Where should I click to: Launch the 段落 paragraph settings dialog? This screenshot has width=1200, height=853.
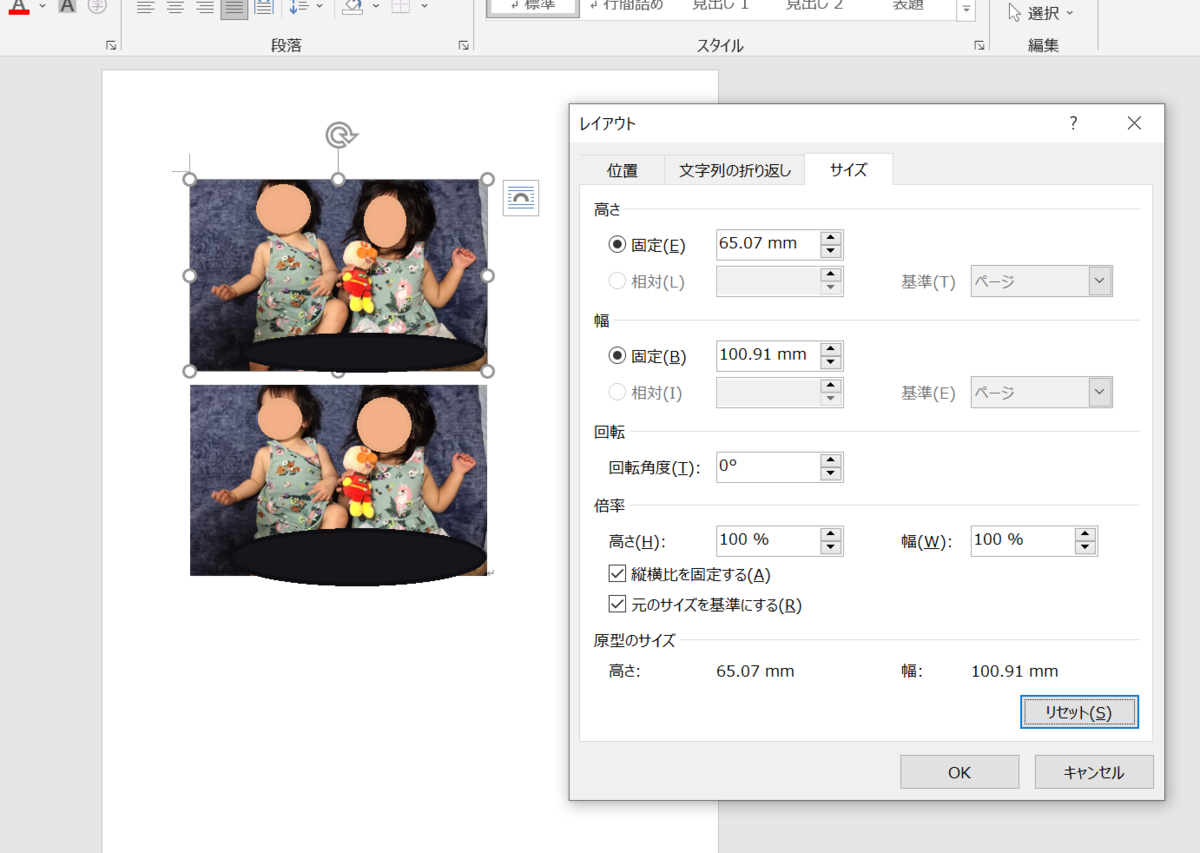click(463, 46)
